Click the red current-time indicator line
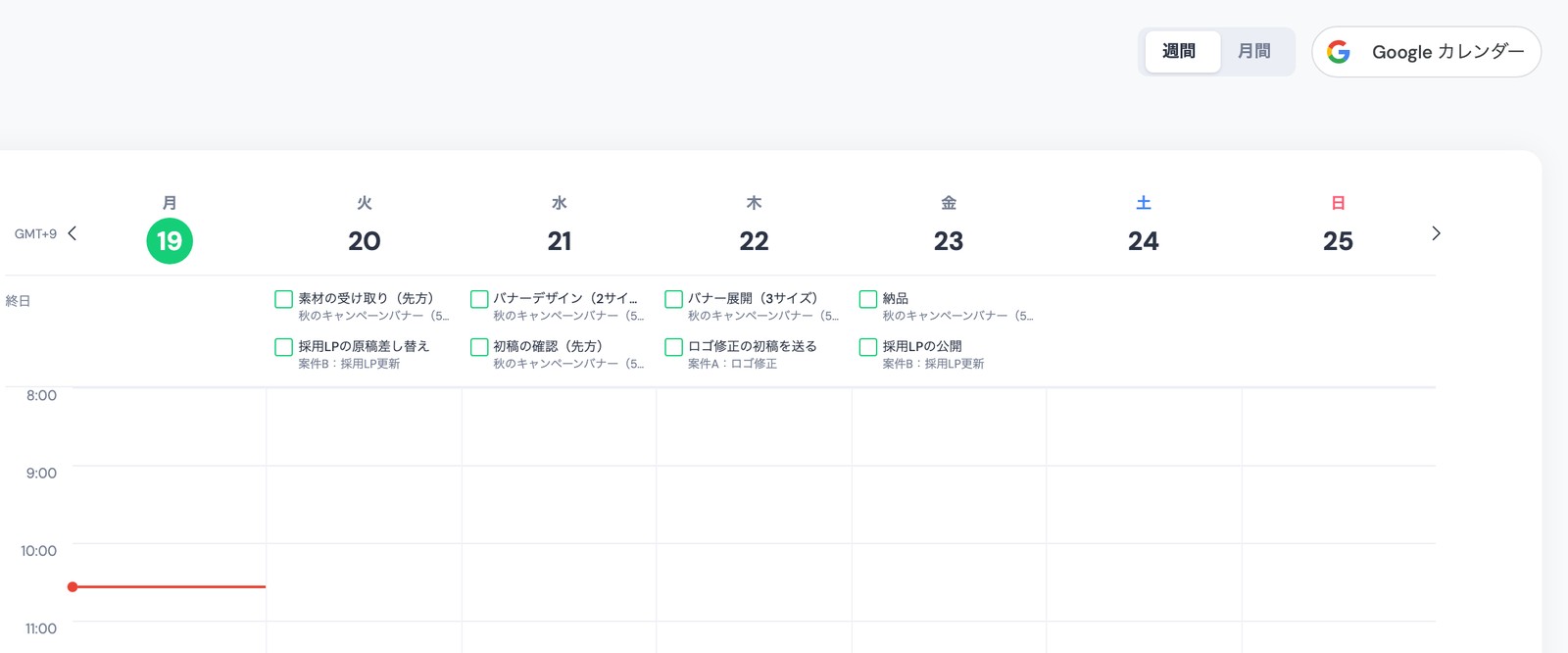Viewport: 1568px width, 653px height. coord(168,586)
